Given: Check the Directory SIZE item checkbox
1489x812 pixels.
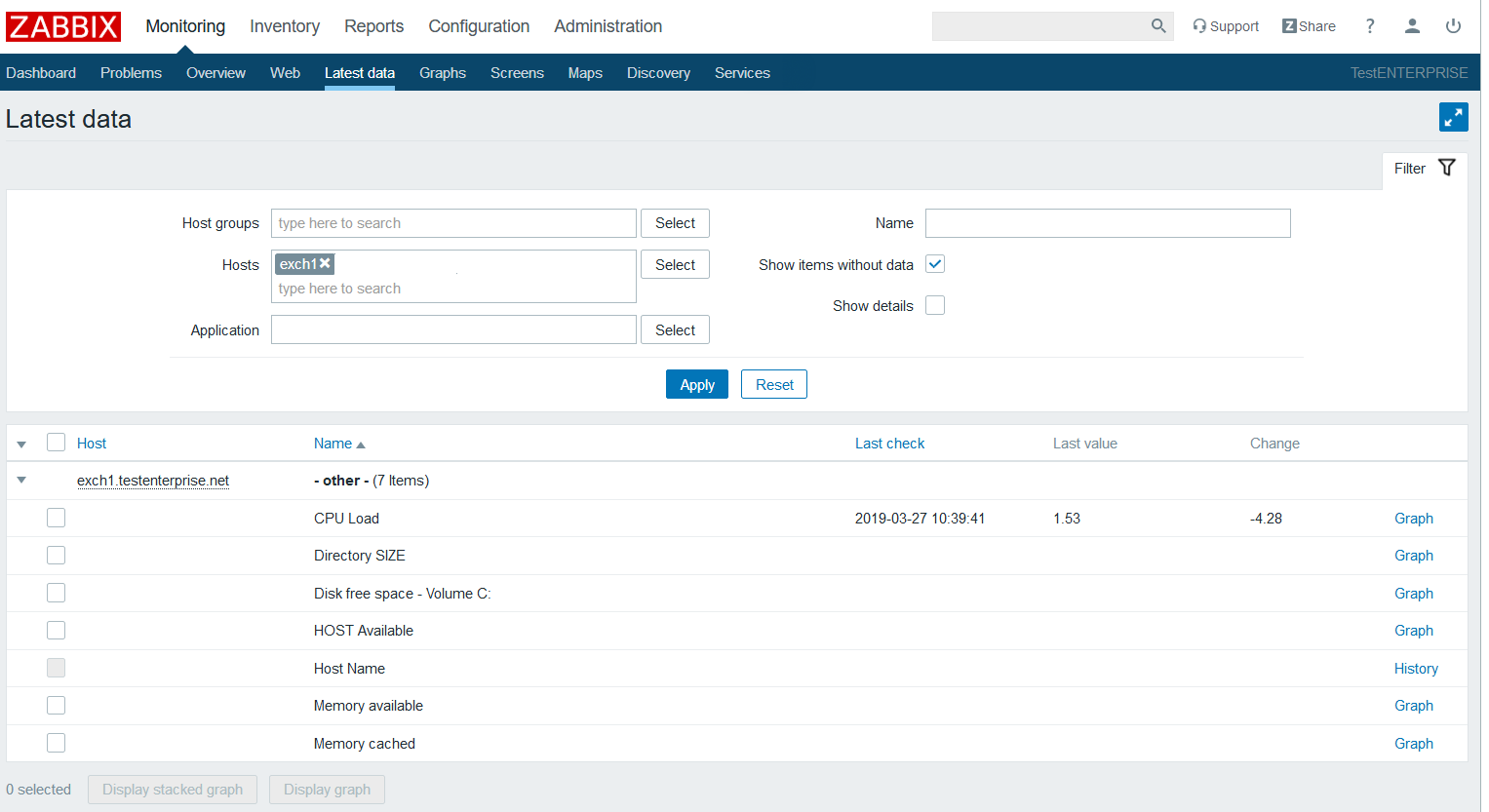Looking at the screenshot, I should tap(57, 555).
